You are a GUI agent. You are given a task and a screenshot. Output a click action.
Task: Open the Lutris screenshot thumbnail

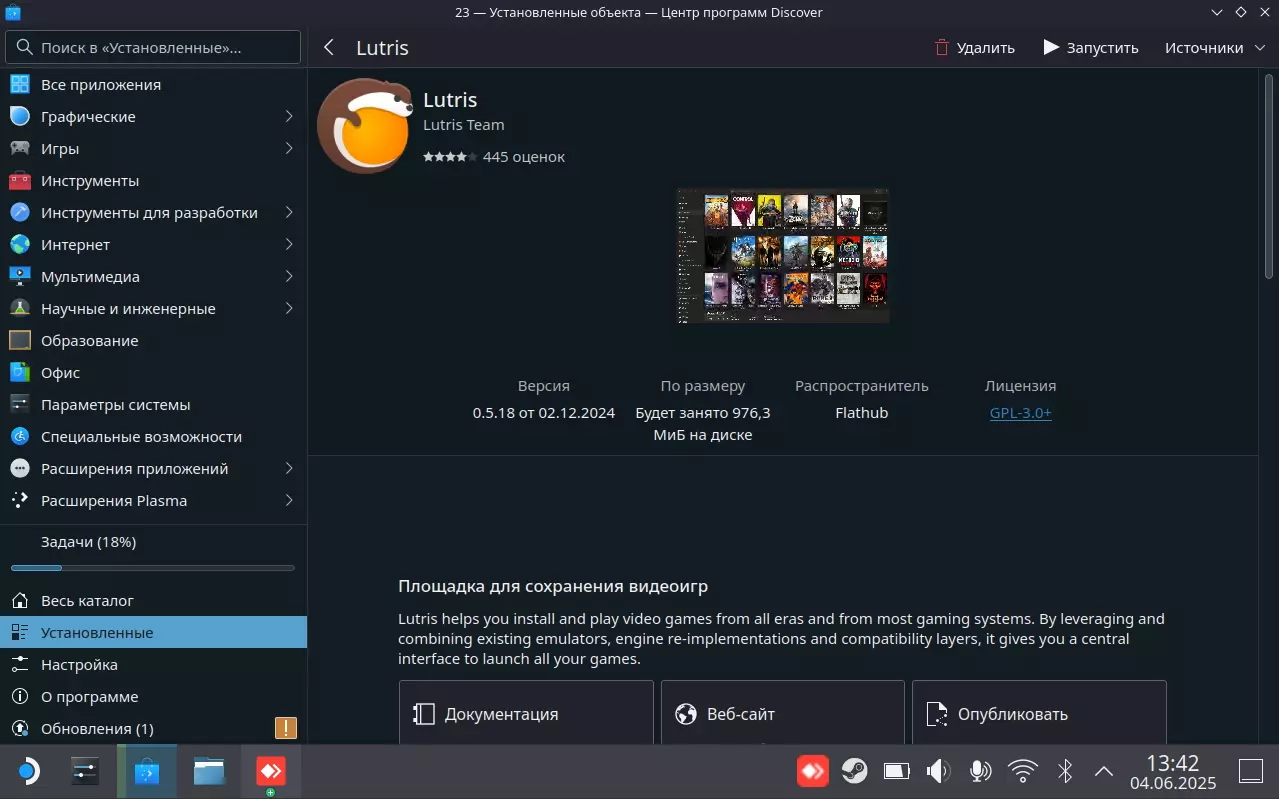(x=783, y=255)
